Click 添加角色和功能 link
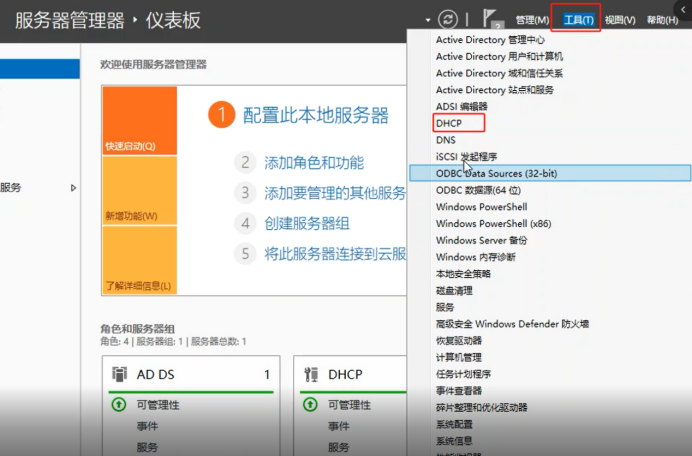The height and width of the screenshot is (456, 692). click(314, 163)
